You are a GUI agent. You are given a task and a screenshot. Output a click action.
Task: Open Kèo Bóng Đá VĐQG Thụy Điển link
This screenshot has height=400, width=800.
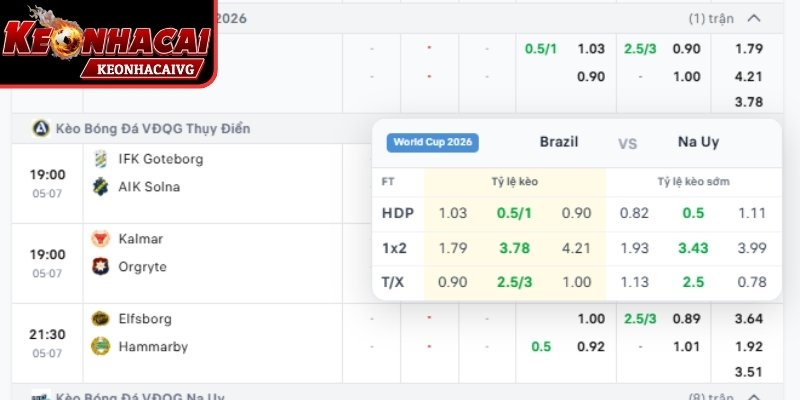point(153,129)
